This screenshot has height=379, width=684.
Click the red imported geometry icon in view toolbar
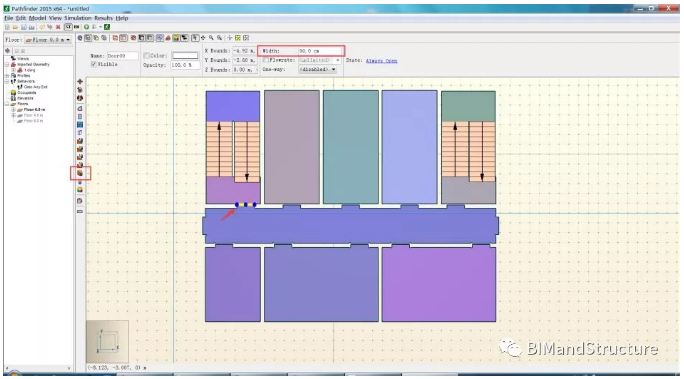pos(168,38)
